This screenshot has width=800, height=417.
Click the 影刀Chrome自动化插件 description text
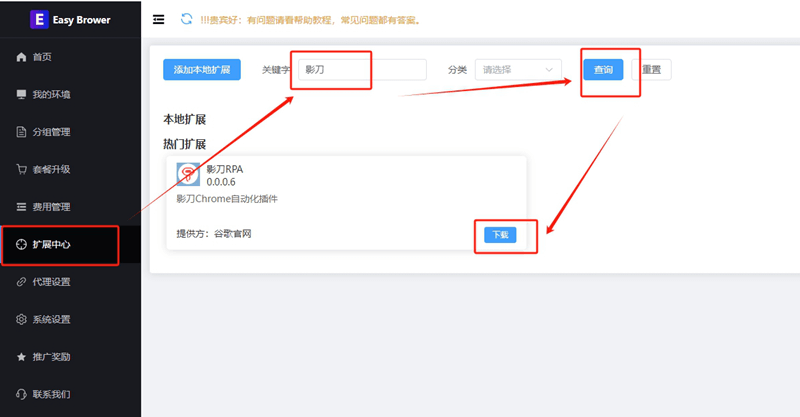(227, 199)
